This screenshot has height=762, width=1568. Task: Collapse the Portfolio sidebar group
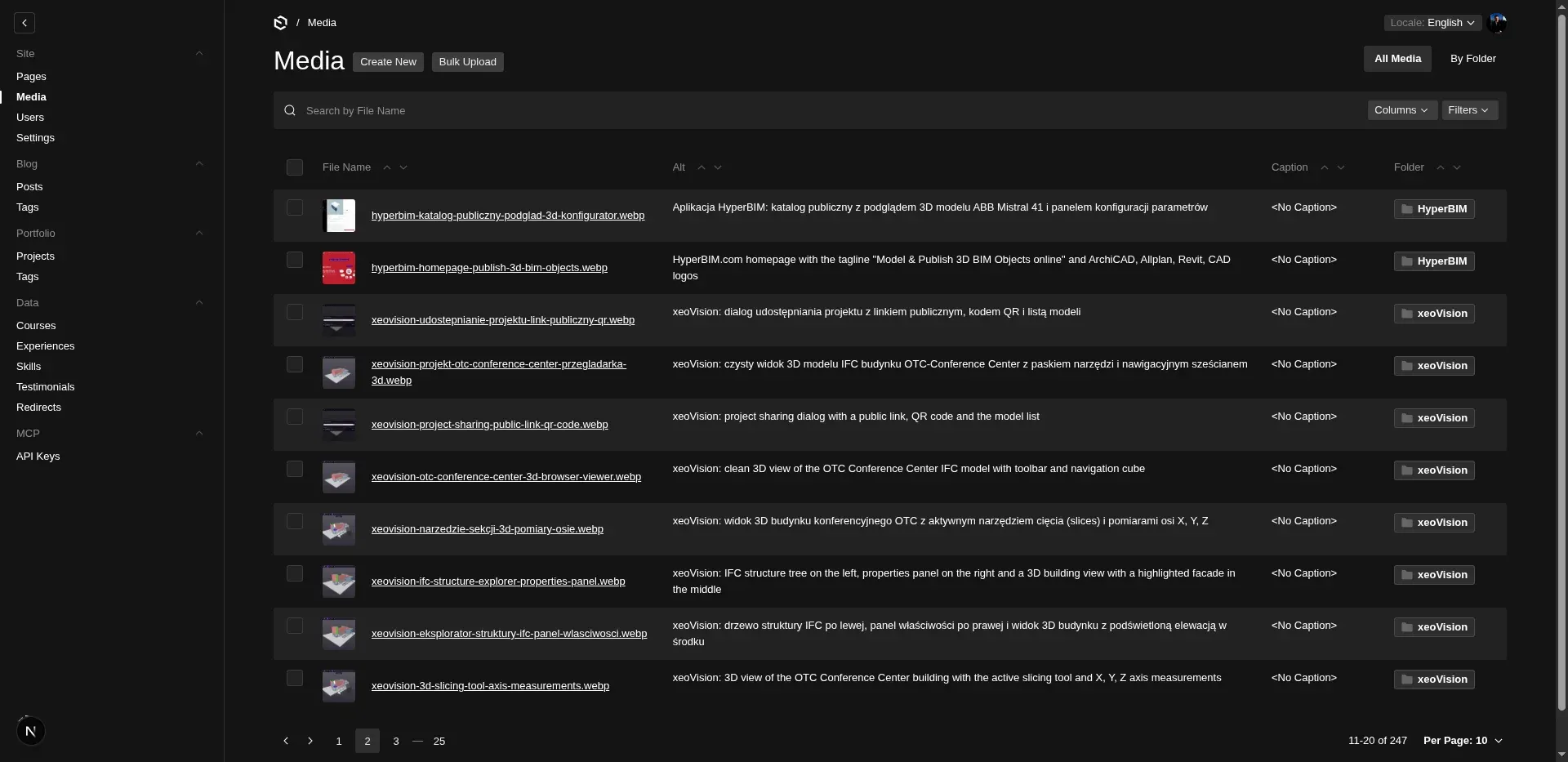pyautogui.click(x=199, y=234)
